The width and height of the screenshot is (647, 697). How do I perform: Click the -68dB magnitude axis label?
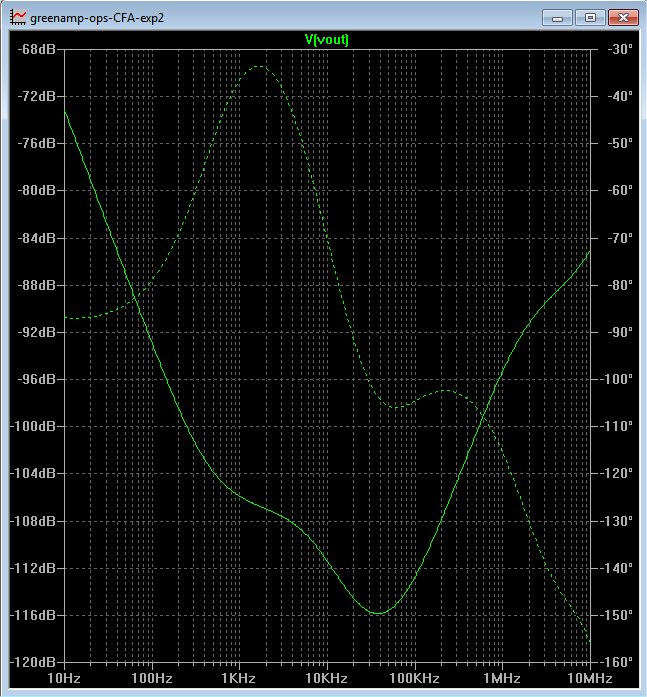point(36,49)
